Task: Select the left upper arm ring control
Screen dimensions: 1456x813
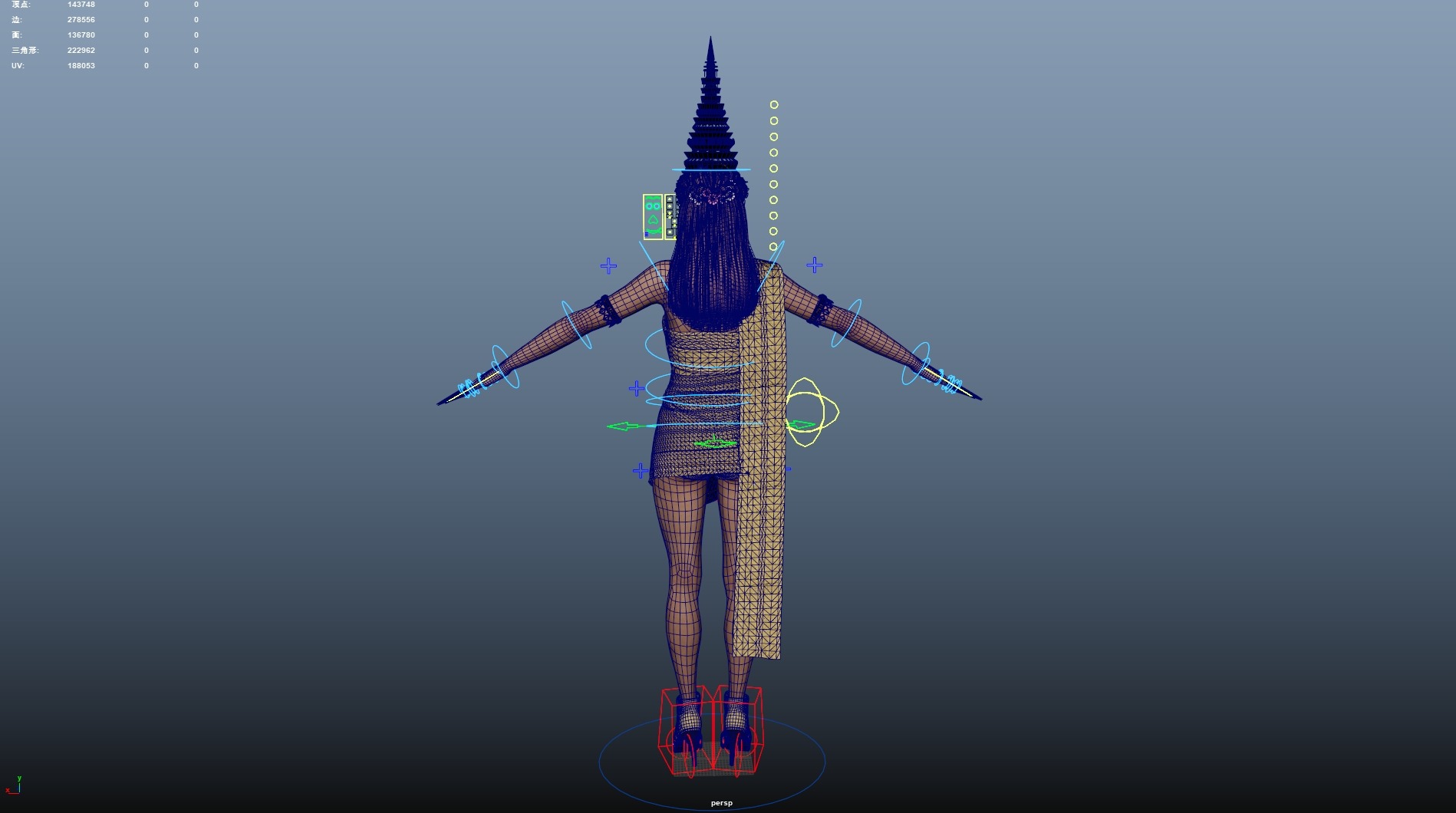Action: pyautogui.click(x=577, y=324)
